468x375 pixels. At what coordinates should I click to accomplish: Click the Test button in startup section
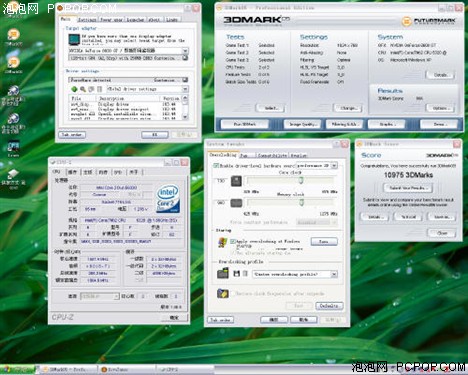pyautogui.click(x=324, y=242)
